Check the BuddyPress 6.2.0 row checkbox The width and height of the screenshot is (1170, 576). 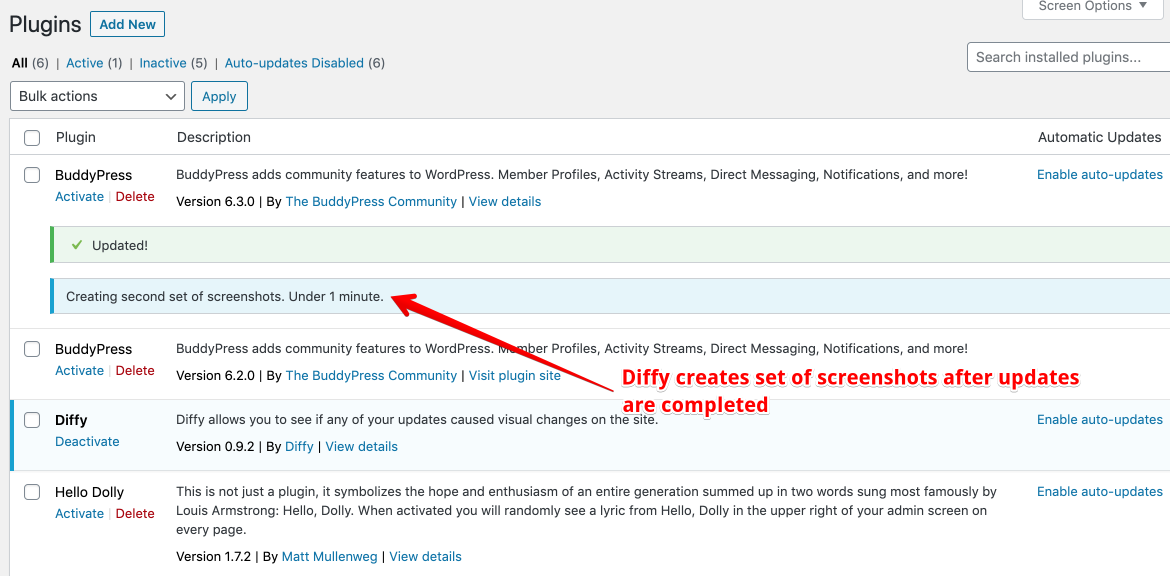coord(32,349)
